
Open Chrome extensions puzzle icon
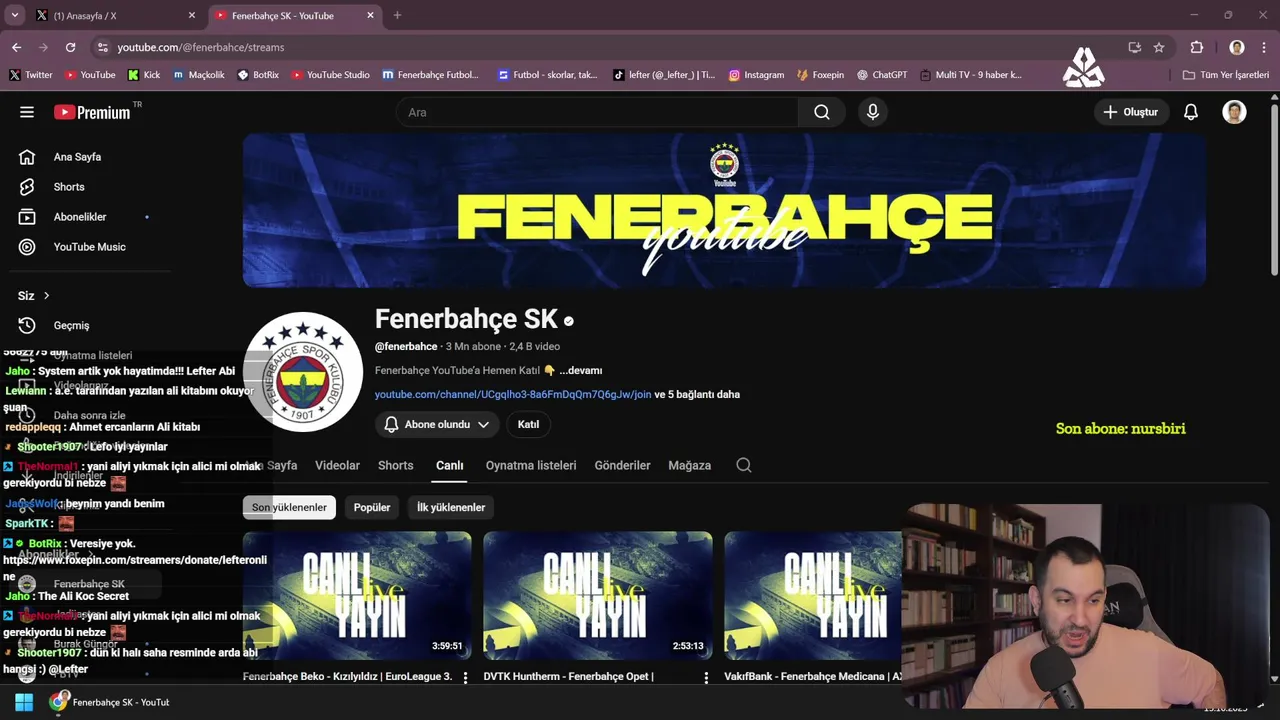click(1197, 47)
